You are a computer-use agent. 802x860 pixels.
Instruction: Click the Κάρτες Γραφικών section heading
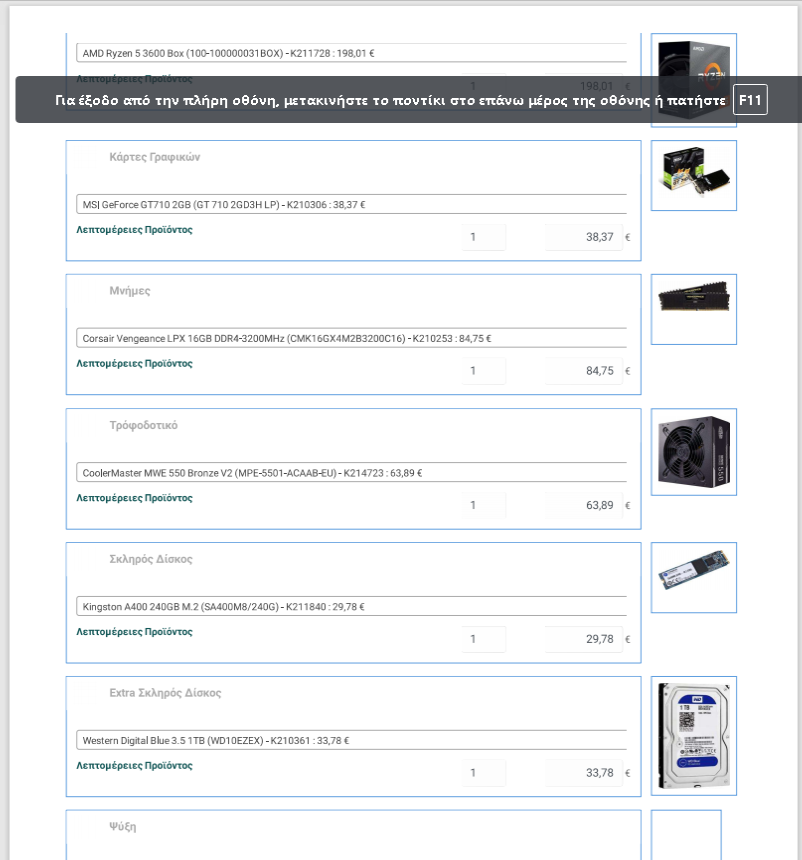155,157
